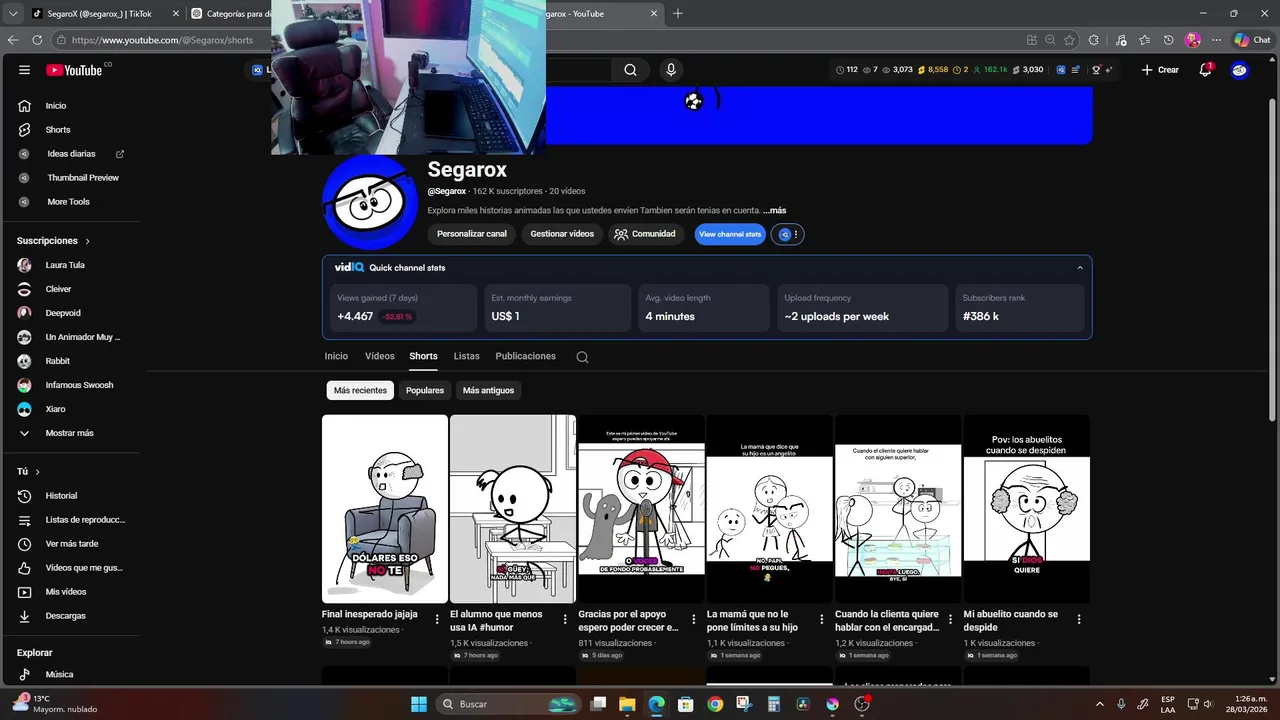Open vidIQ list icon in stats bar
1280x720 pixels.
point(1075,70)
